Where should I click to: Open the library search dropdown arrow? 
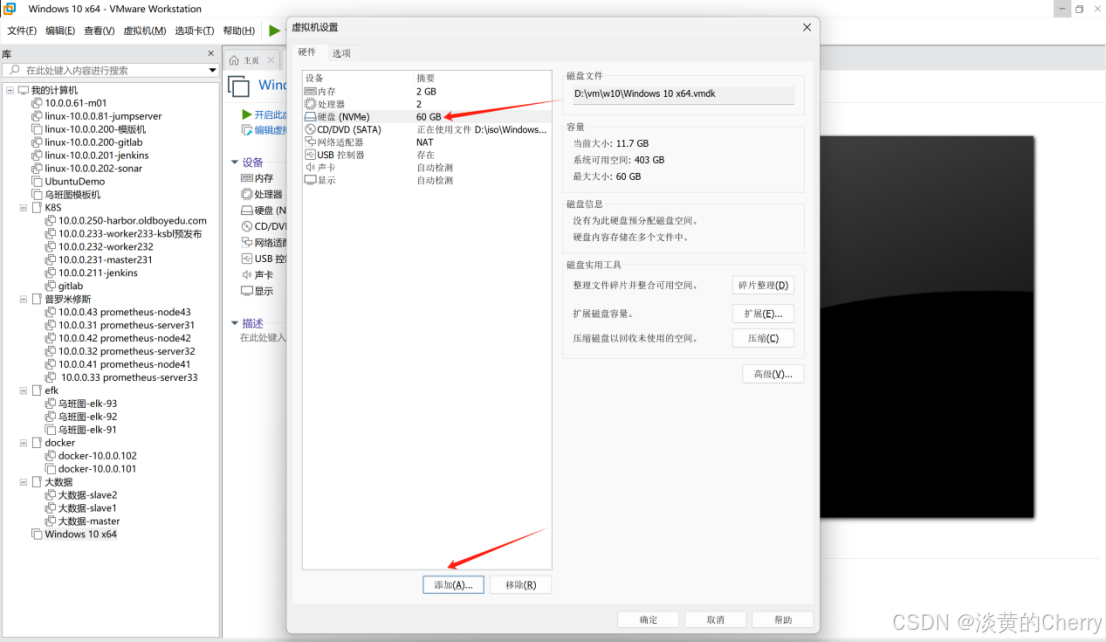[x=212, y=70]
